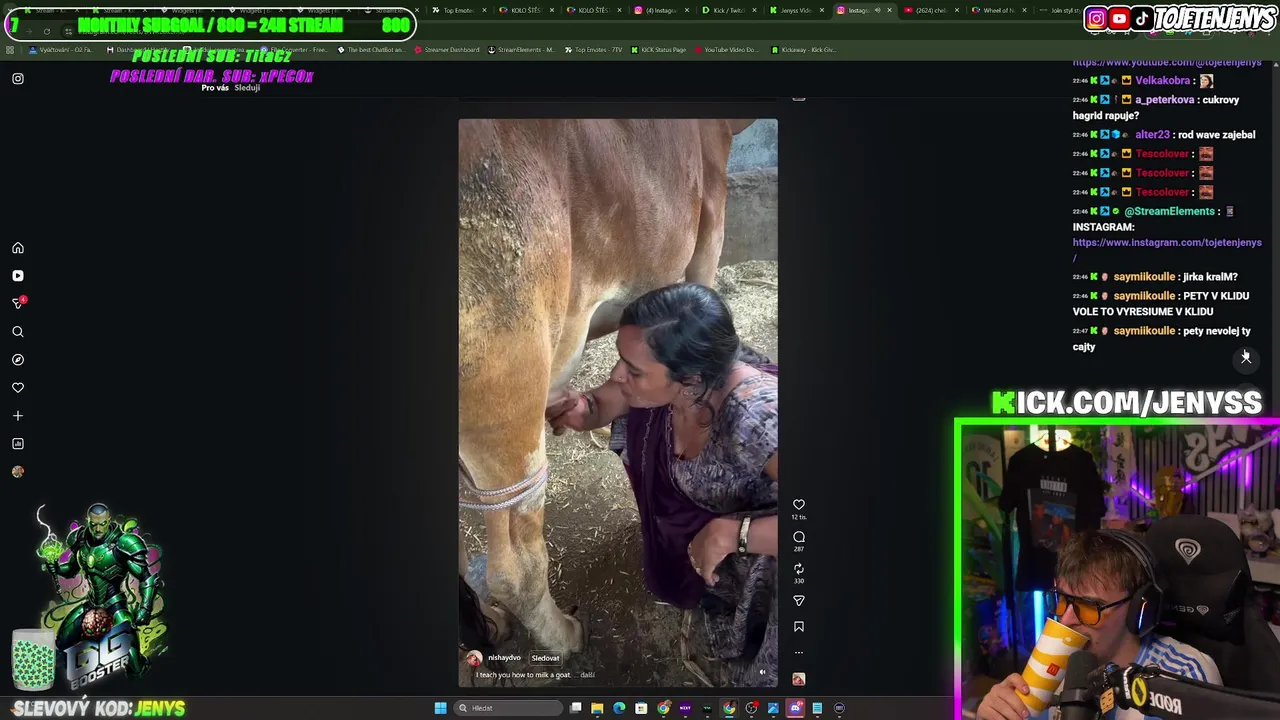
Task: Go to Instagram Home in sidebar
Action: pyautogui.click(x=18, y=248)
